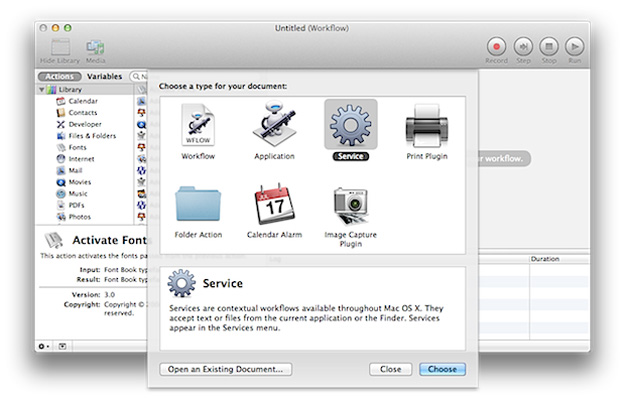This screenshot has width=625, height=400.
Task: Click the Choose button
Action: point(442,369)
